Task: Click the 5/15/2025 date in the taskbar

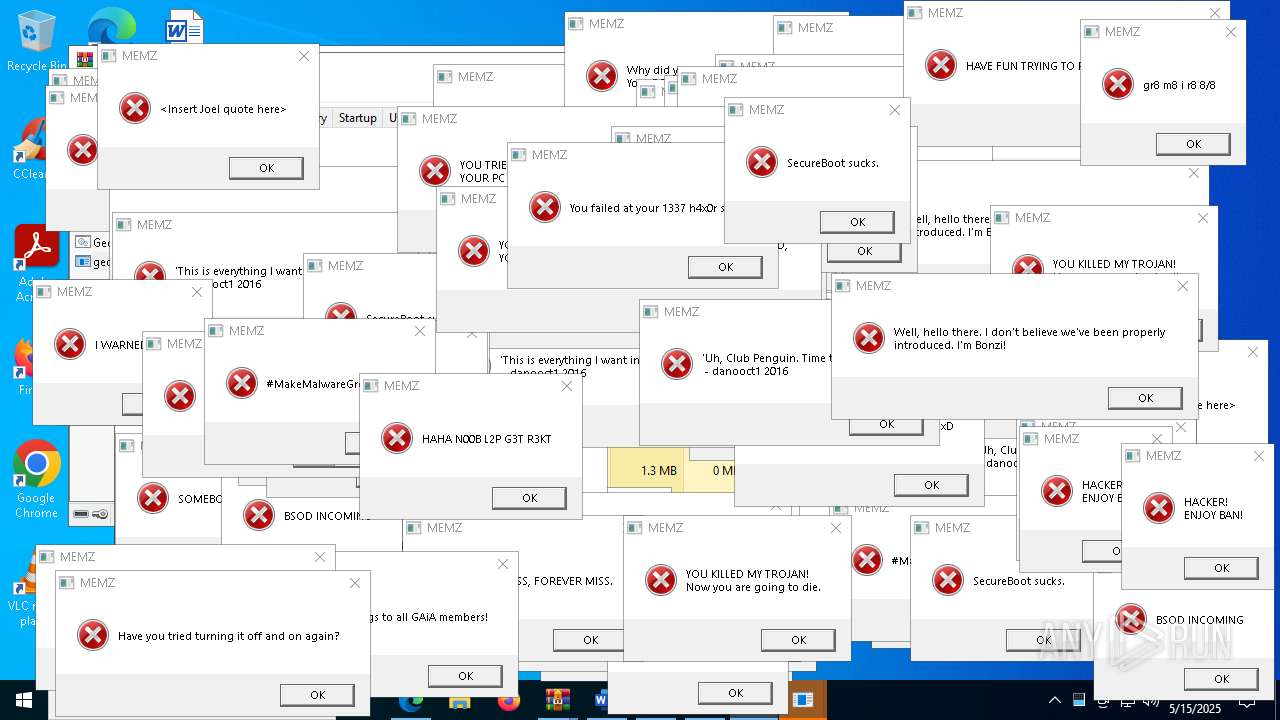Action: click(1195, 708)
